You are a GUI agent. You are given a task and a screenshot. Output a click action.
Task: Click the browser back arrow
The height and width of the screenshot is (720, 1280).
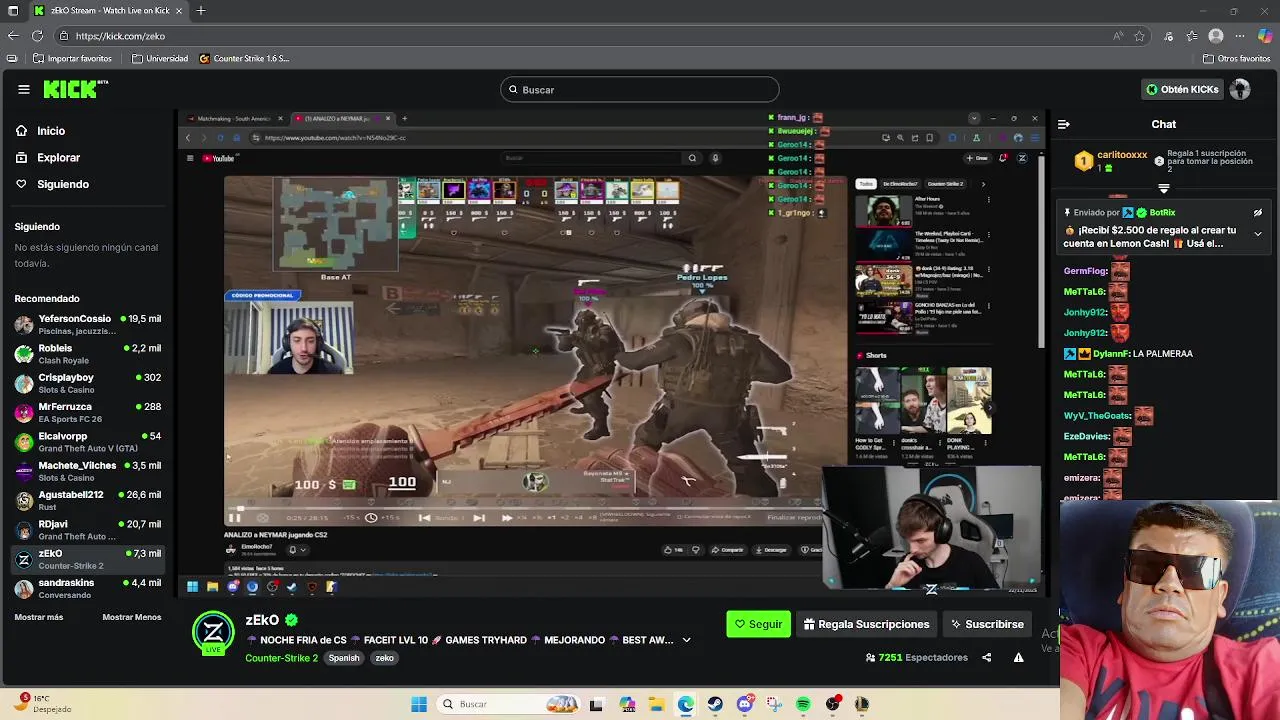coord(13,36)
